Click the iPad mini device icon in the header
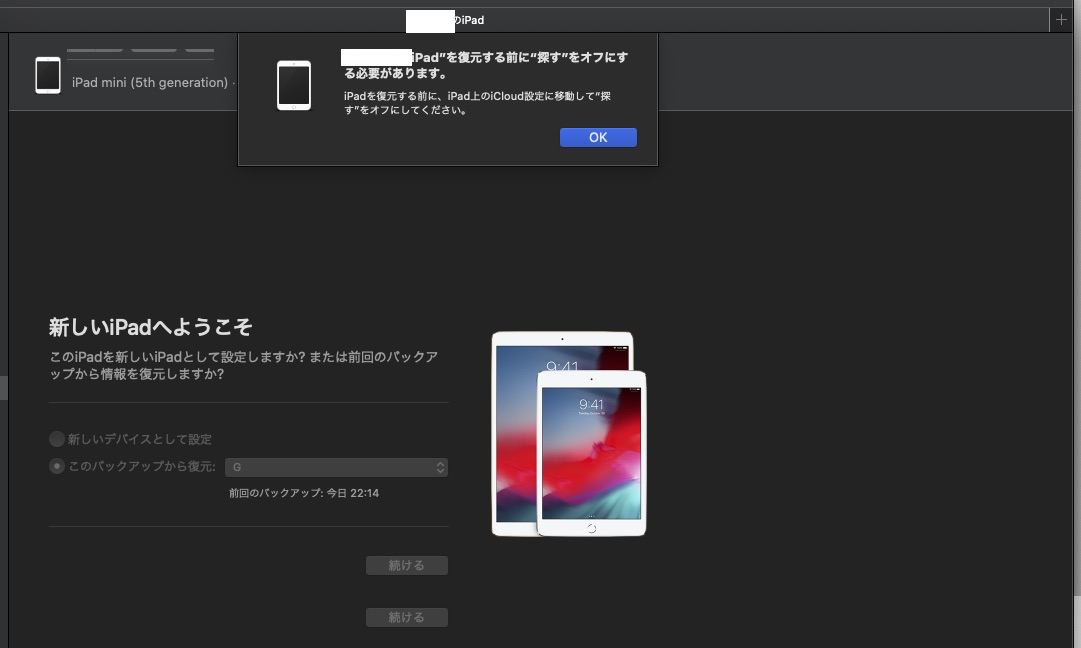 [x=48, y=76]
